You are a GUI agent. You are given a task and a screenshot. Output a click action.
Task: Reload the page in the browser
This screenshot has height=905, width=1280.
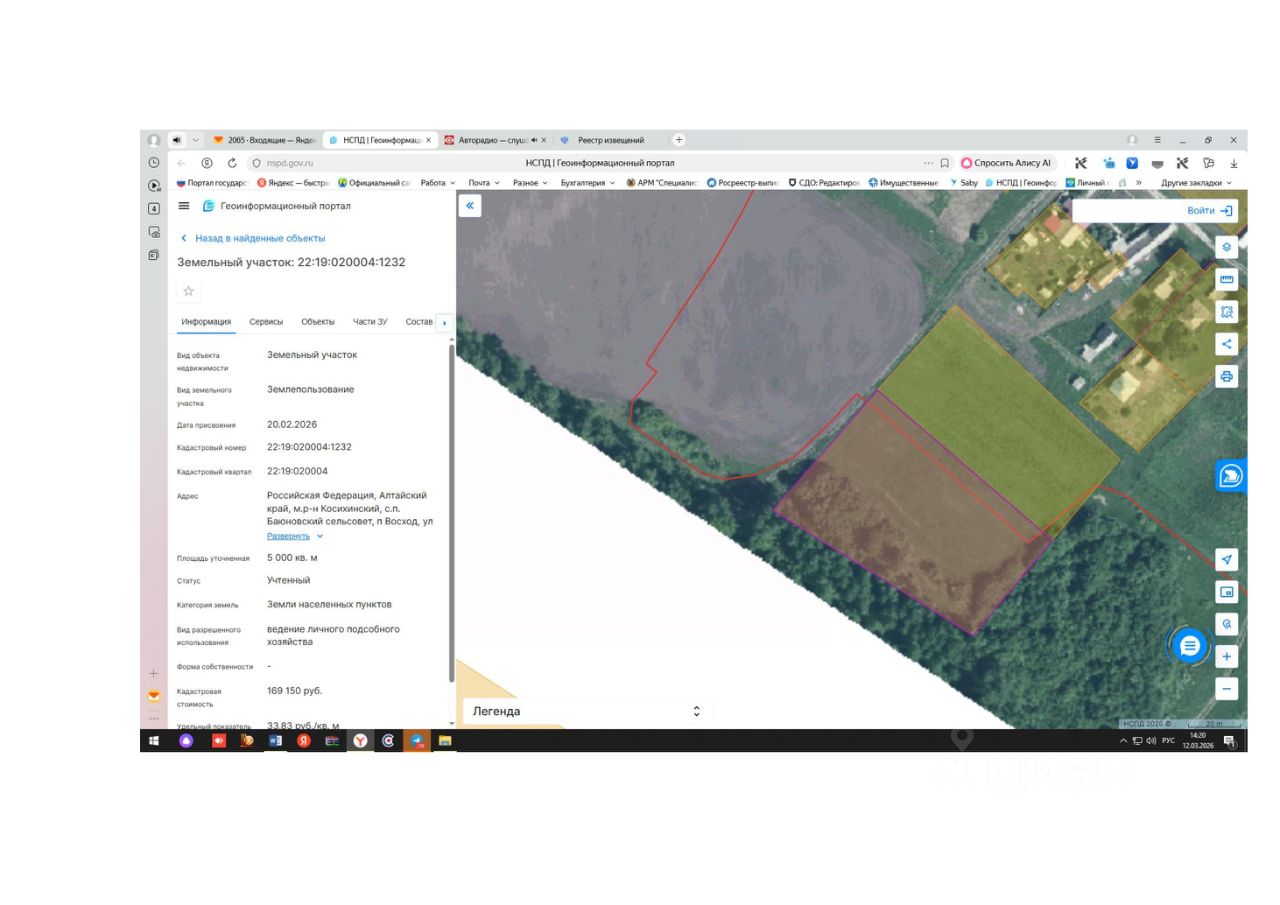tap(232, 163)
